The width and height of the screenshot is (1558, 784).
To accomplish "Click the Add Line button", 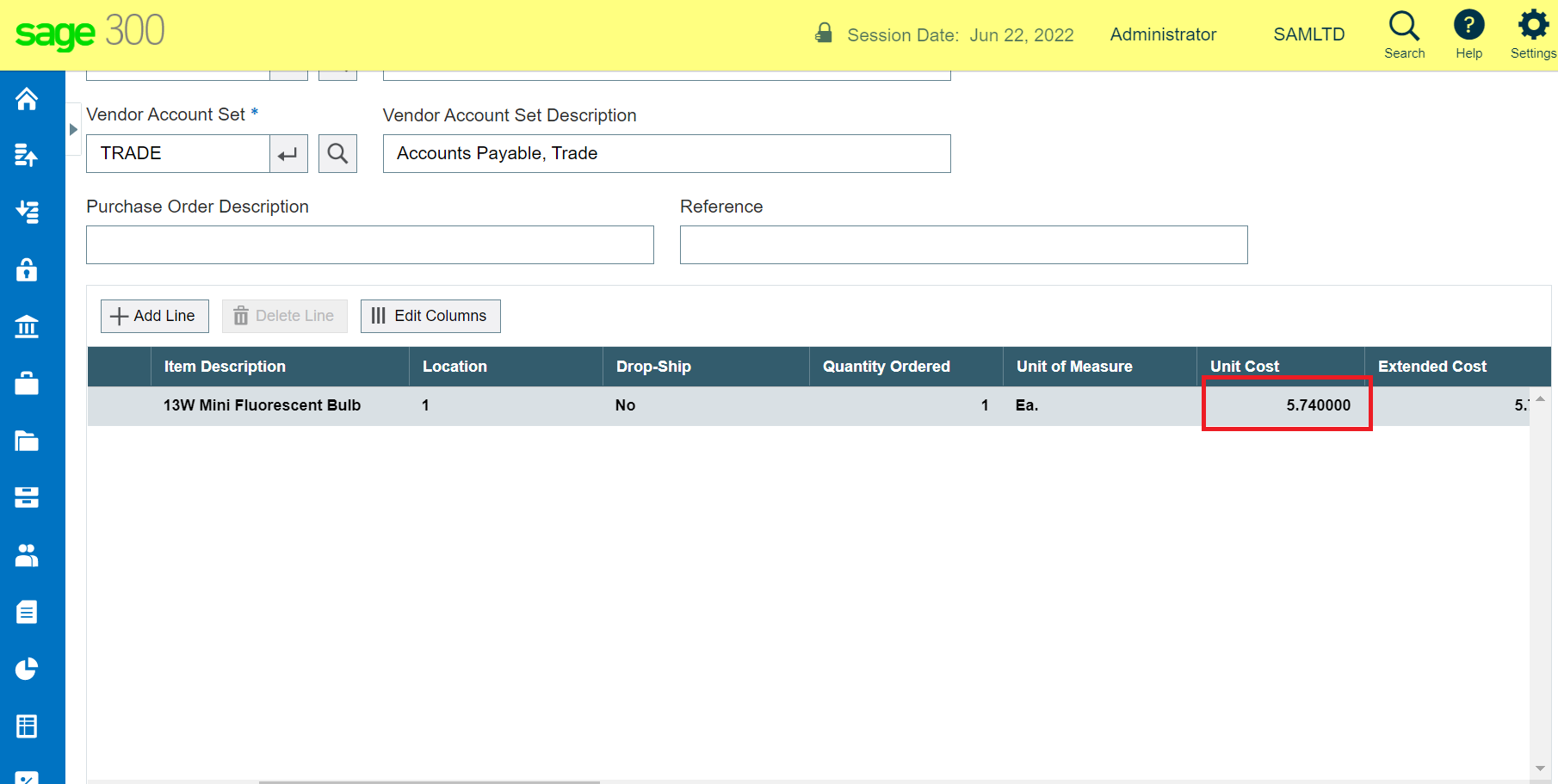I will click(x=155, y=316).
